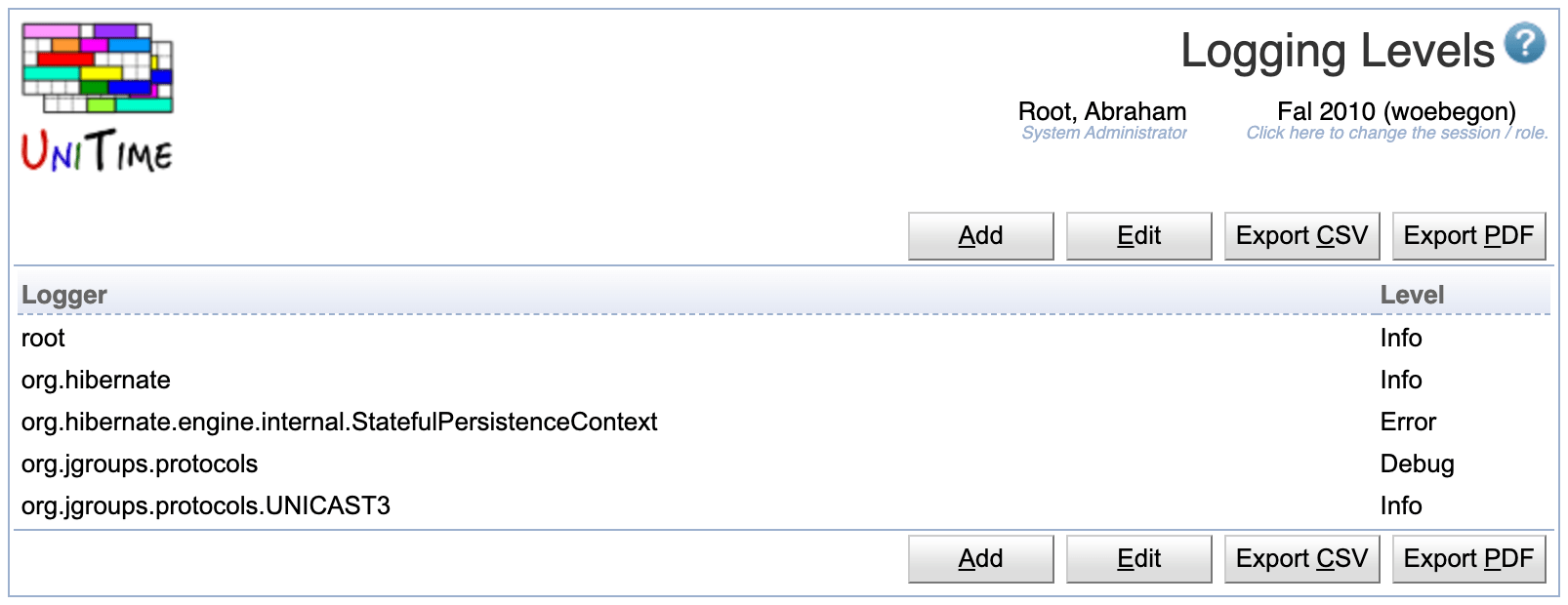Click the Debug level value

tap(1417, 464)
